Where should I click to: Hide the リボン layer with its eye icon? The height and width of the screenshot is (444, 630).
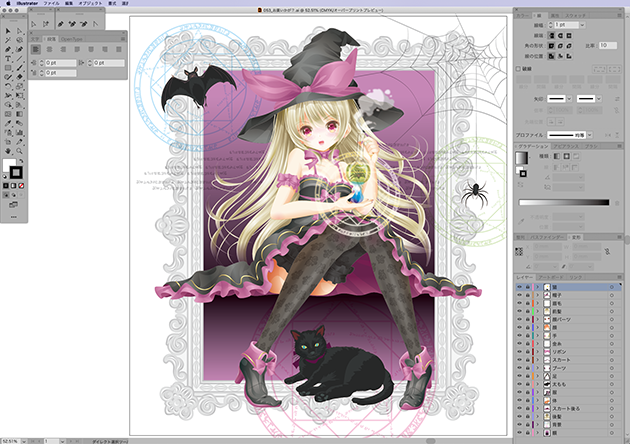(519, 352)
